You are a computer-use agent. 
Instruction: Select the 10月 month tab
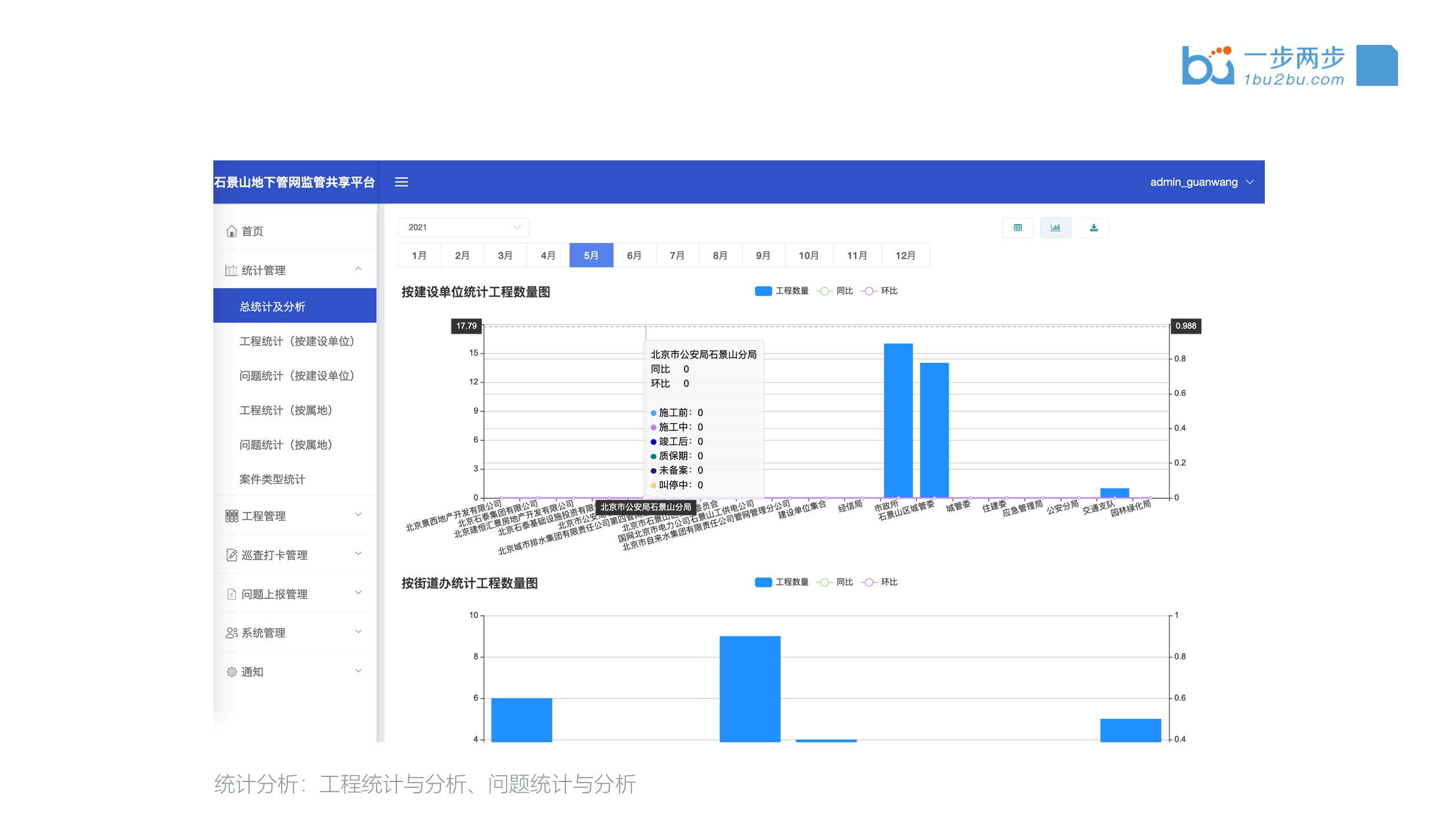tap(809, 255)
